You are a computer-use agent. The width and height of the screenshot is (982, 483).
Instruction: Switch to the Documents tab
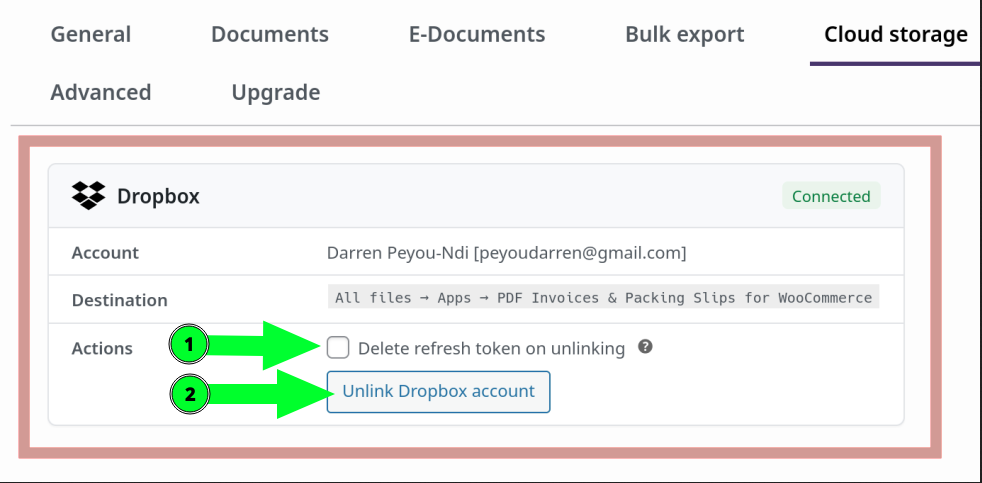point(270,34)
